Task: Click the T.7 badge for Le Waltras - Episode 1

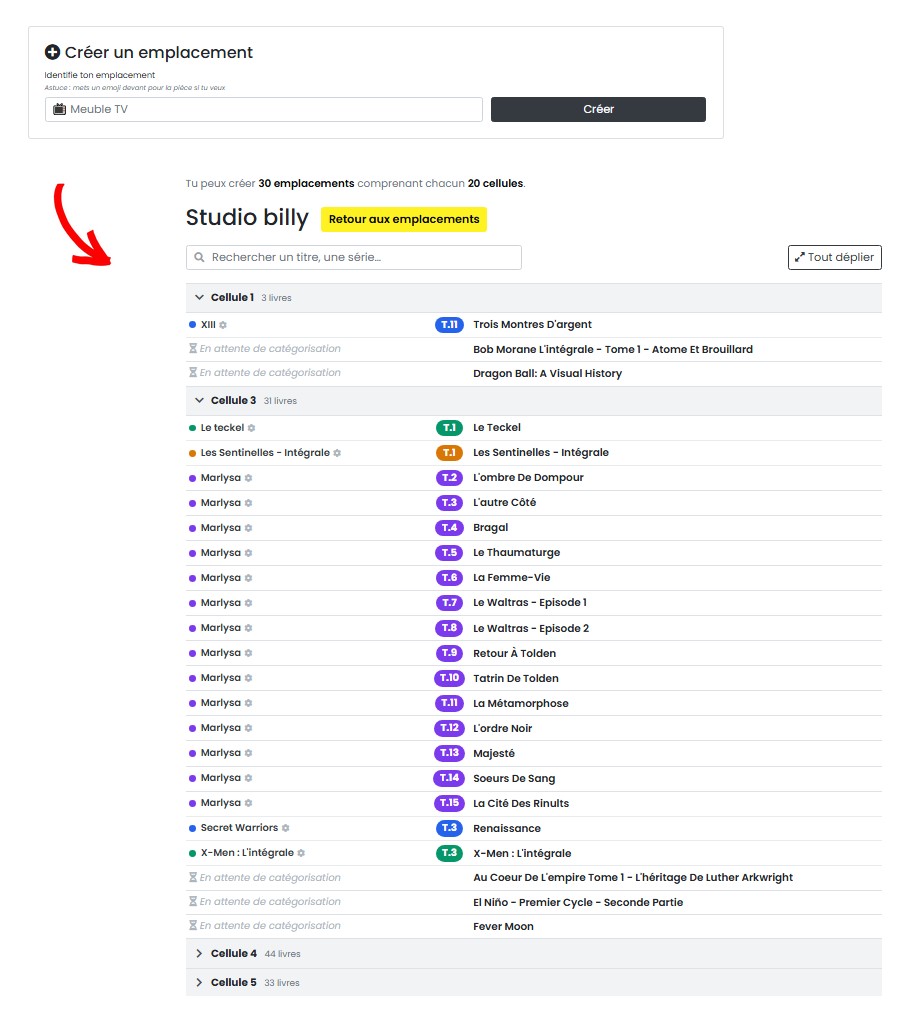Action: pyautogui.click(x=449, y=603)
